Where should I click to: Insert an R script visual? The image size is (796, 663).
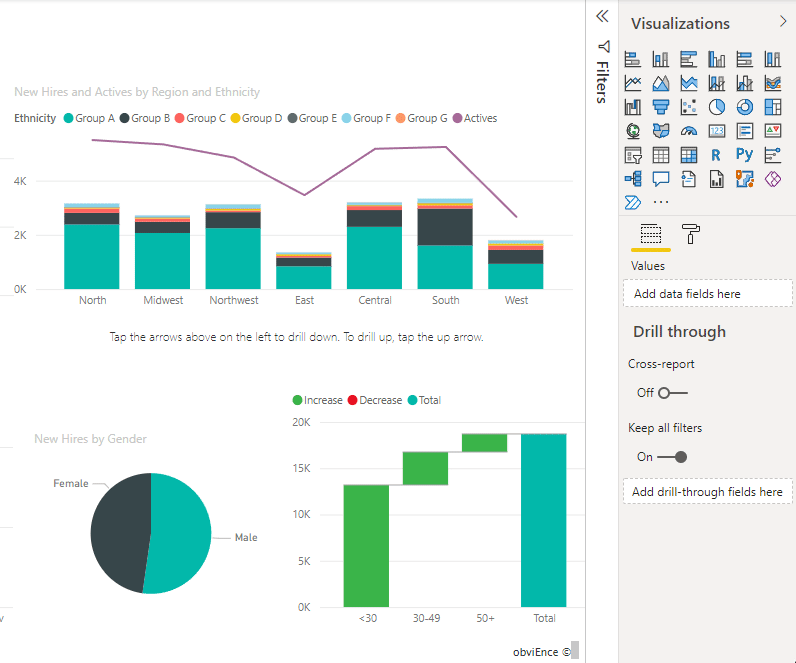(716, 154)
